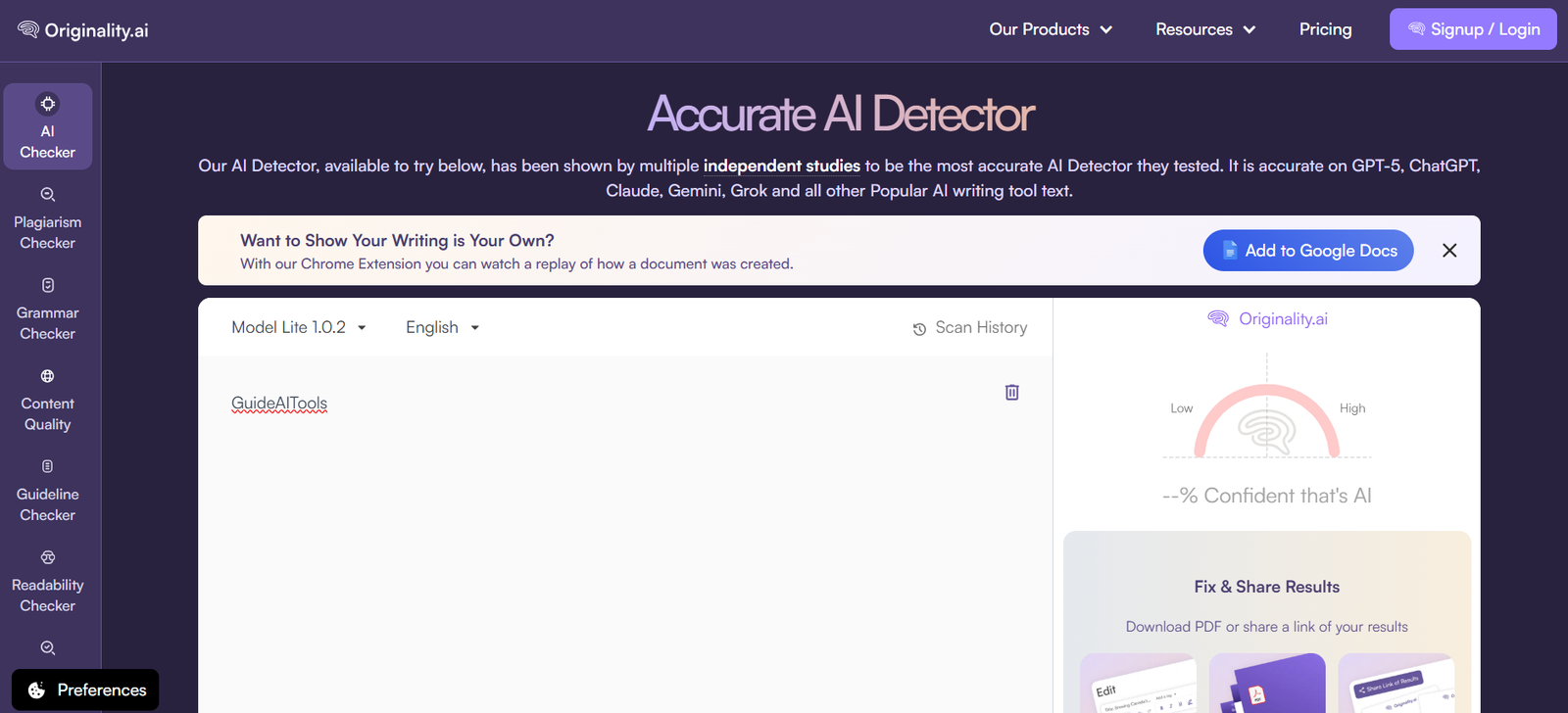Screen dimensions: 1568x713
Task: Click the text input area containing GuideAITools
Action: pos(625,534)
